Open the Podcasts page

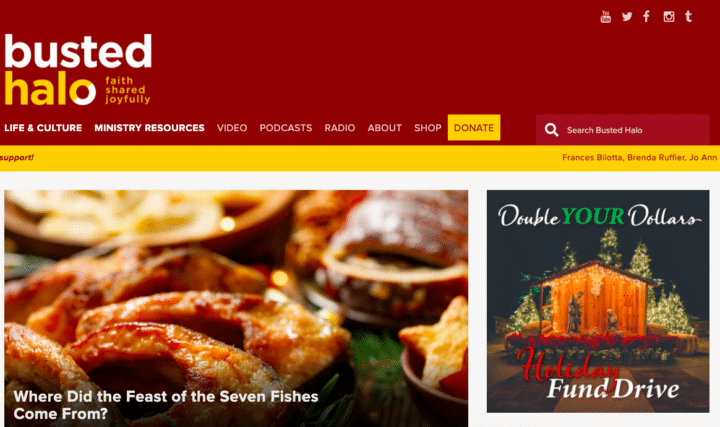coord(286,128)
